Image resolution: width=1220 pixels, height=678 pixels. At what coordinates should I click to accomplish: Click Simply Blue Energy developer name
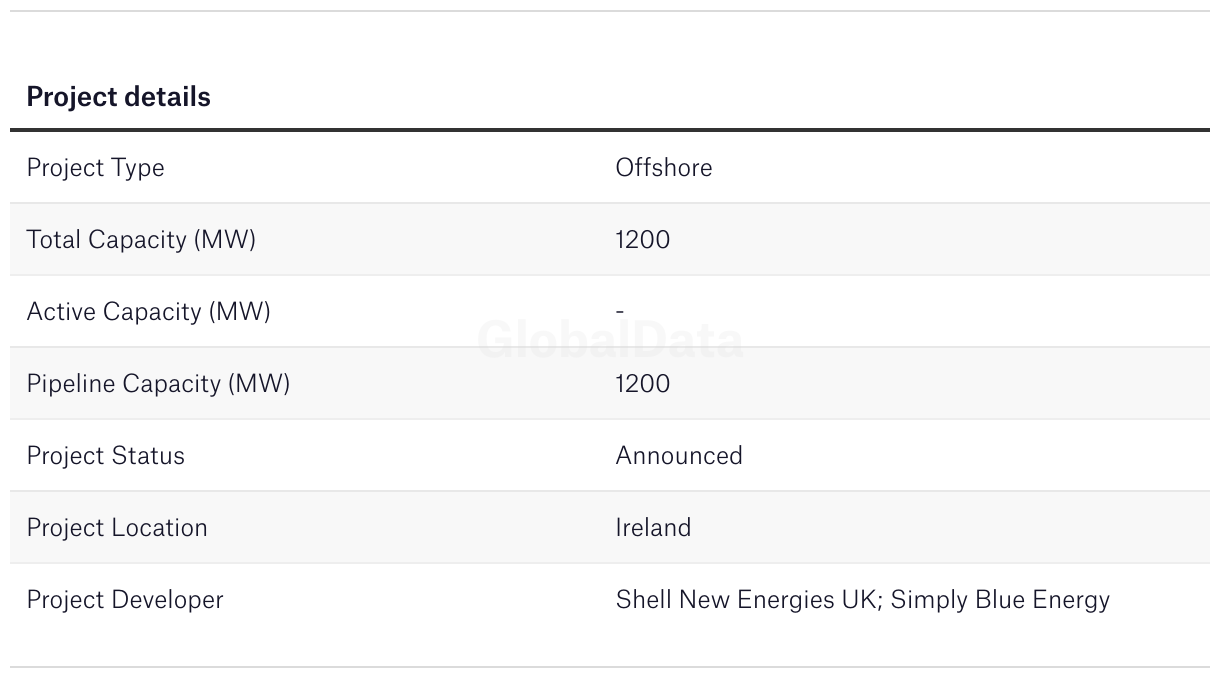1000,600
